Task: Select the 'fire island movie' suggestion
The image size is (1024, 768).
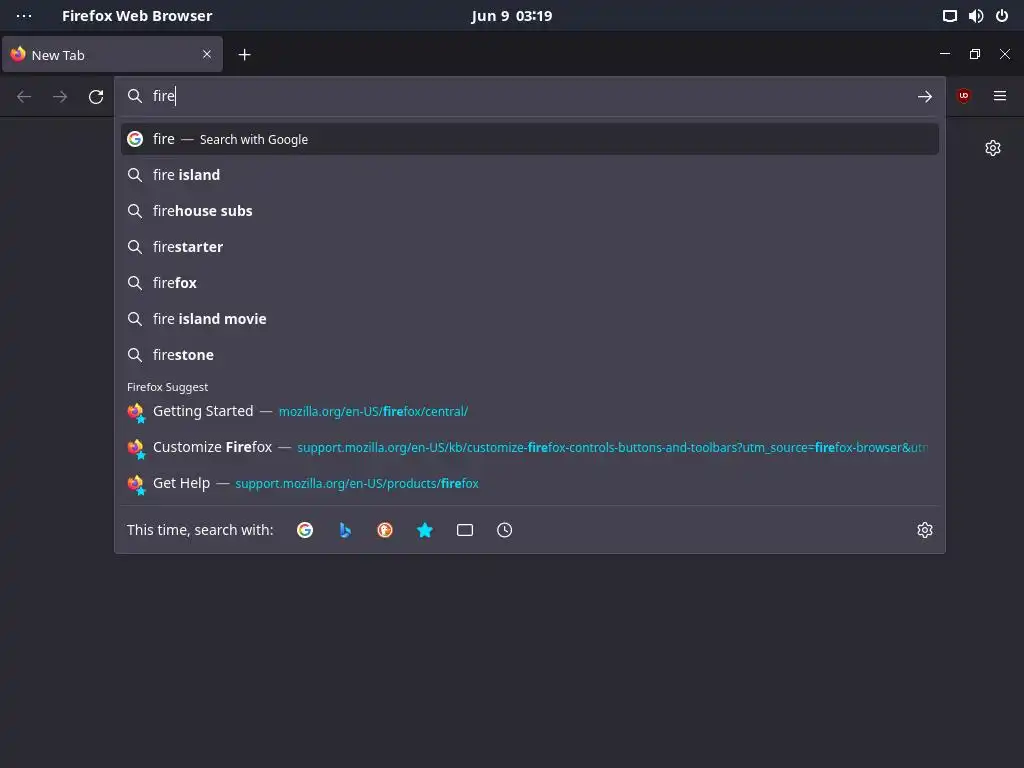Action: click(530, 319)
